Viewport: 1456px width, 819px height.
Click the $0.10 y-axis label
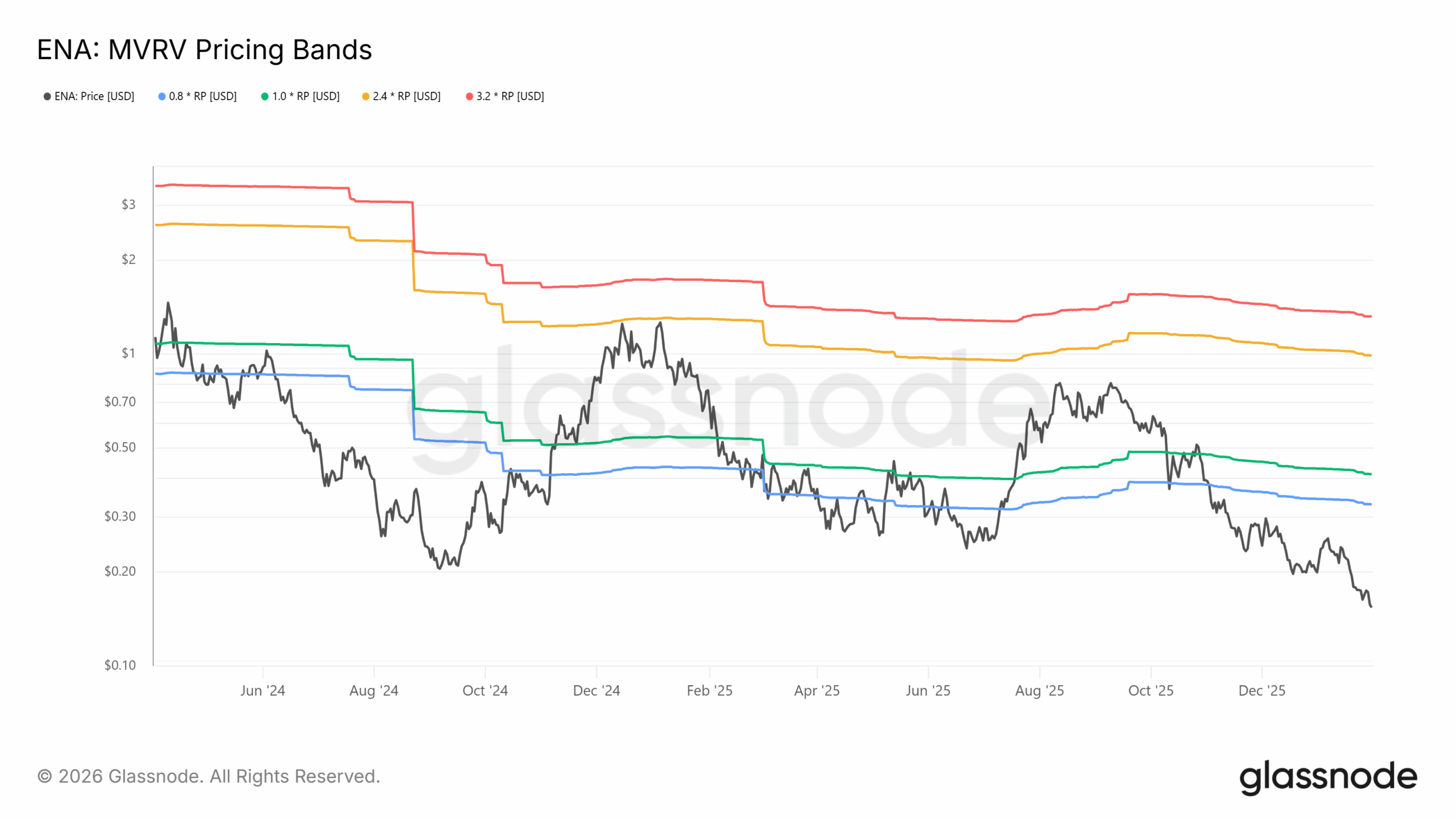tap(120, 665)
